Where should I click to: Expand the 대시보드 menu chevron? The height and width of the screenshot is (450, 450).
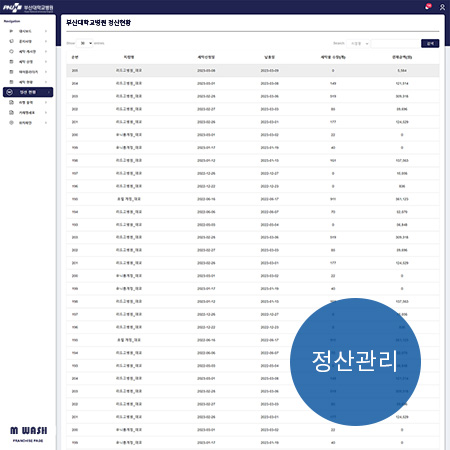[46, 31]
